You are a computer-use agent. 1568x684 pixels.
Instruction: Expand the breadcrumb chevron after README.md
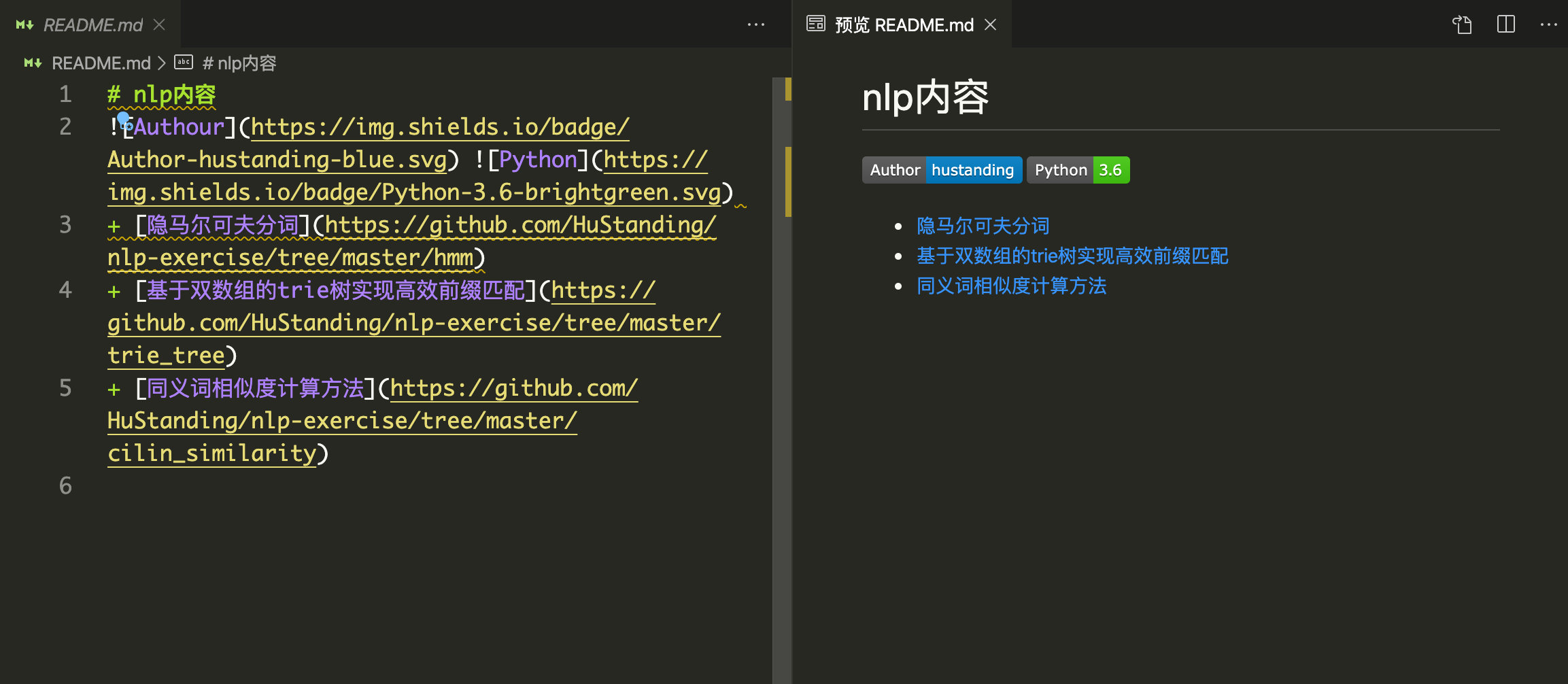tap(162, 63)
